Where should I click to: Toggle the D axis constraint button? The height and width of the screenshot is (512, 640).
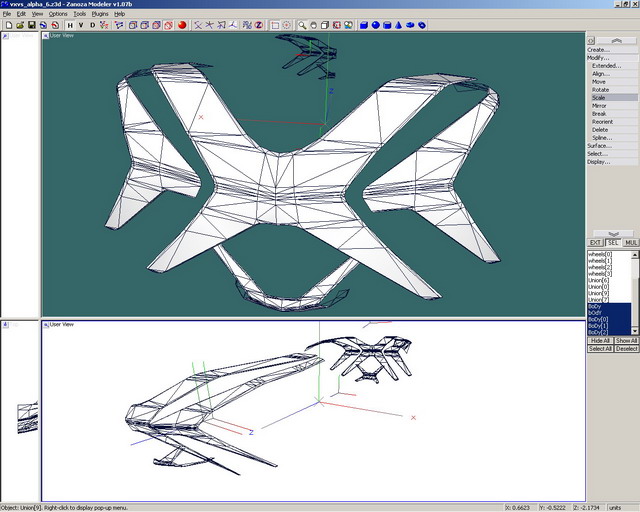point(93,25)
